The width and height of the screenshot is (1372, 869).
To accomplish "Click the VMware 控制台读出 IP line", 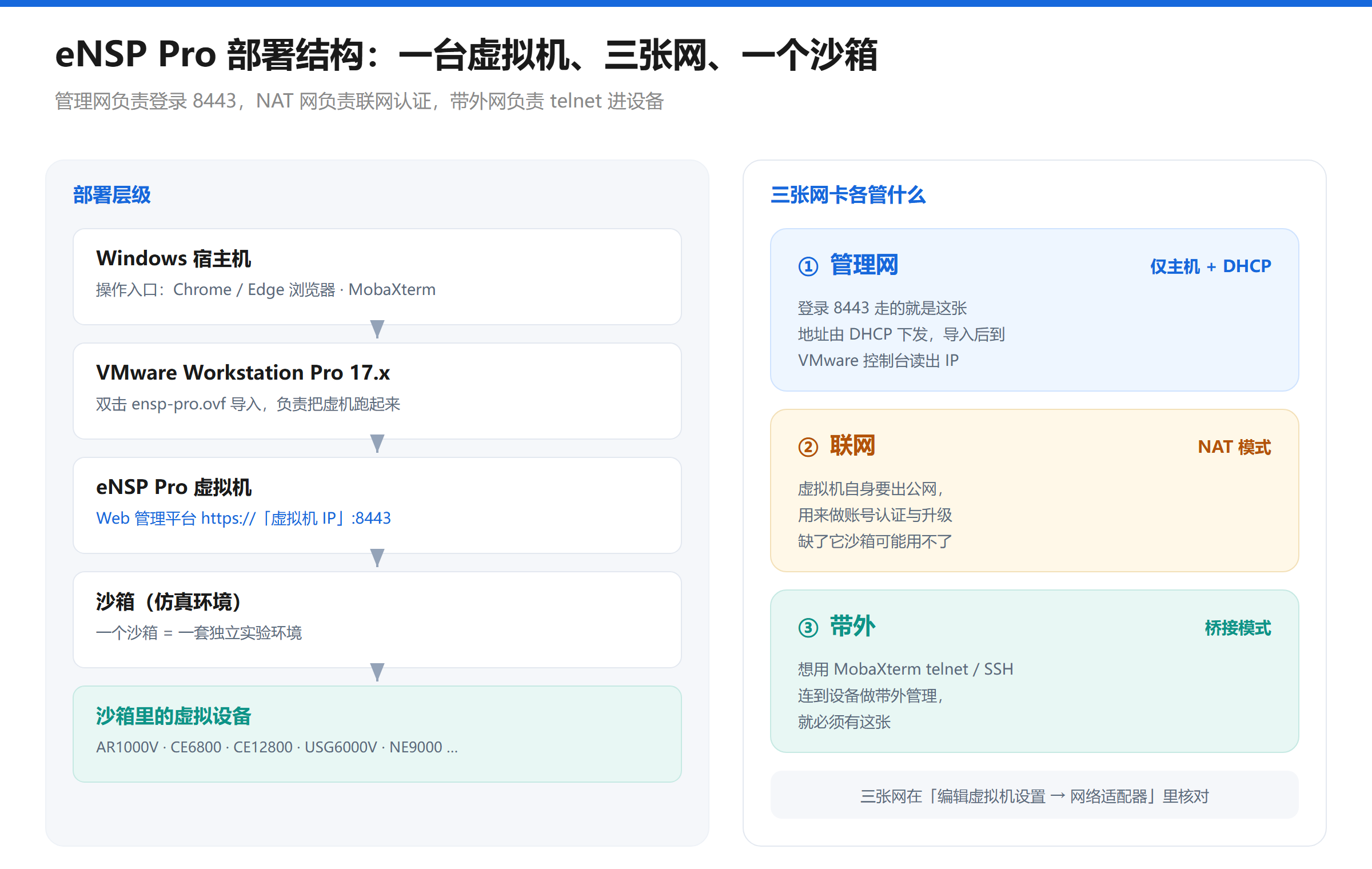I will click(878, 361).
